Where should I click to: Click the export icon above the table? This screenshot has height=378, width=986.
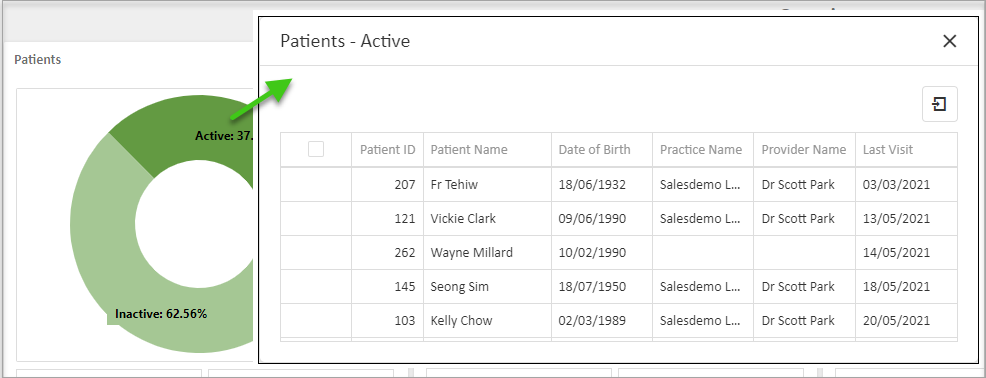pyautogui.click(x=939, y=104)
